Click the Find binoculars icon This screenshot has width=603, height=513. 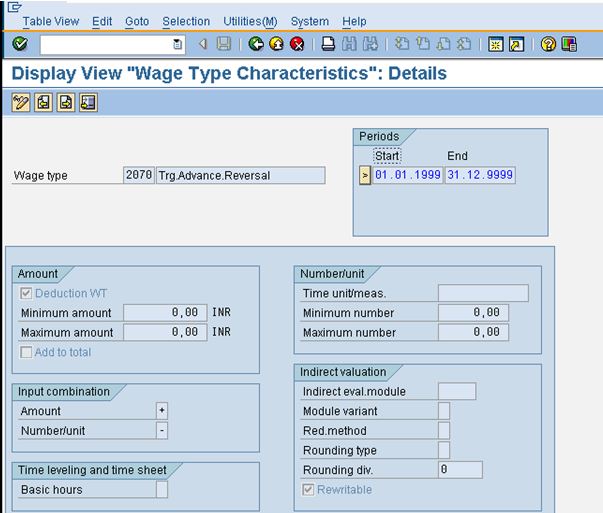349,44
